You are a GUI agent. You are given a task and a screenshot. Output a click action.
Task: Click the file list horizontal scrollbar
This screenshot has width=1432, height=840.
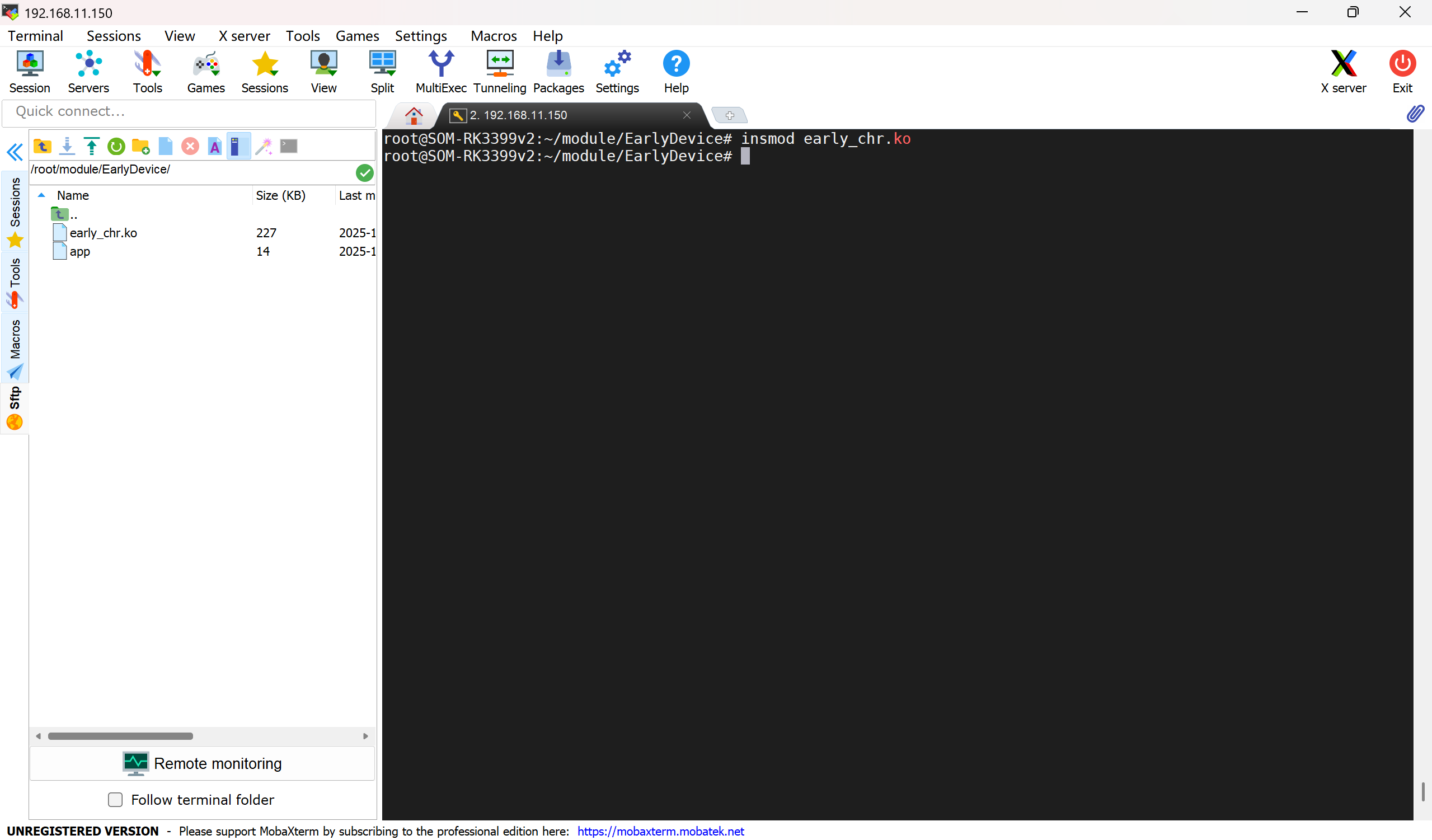[x=120, y=736]
